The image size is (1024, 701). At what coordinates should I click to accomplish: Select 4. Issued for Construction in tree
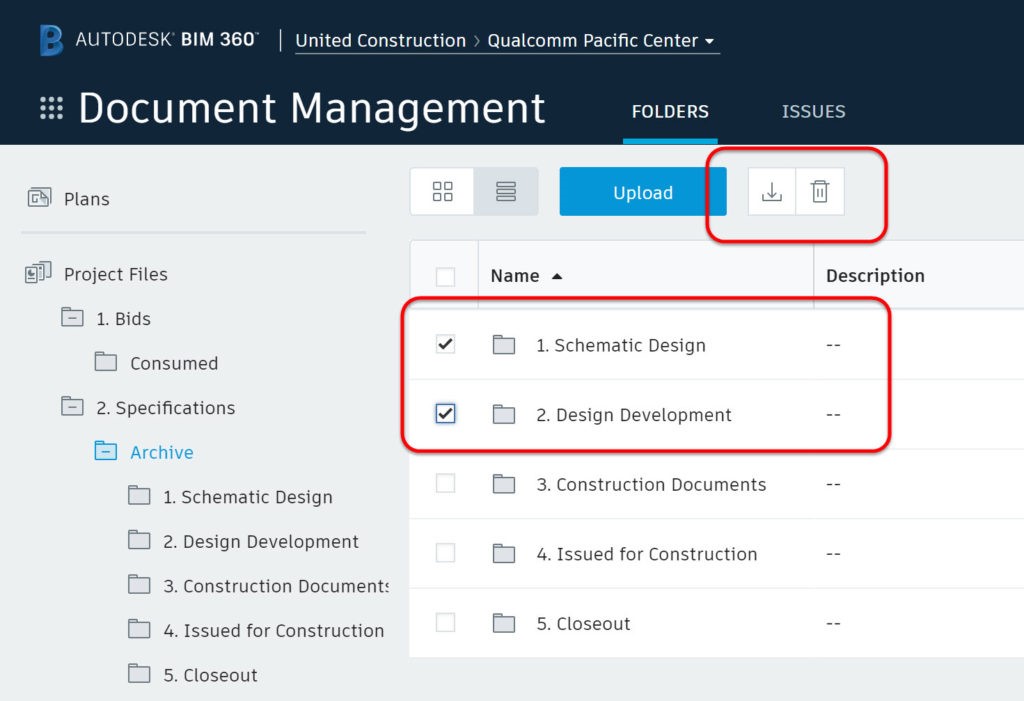tap(274, 630)
